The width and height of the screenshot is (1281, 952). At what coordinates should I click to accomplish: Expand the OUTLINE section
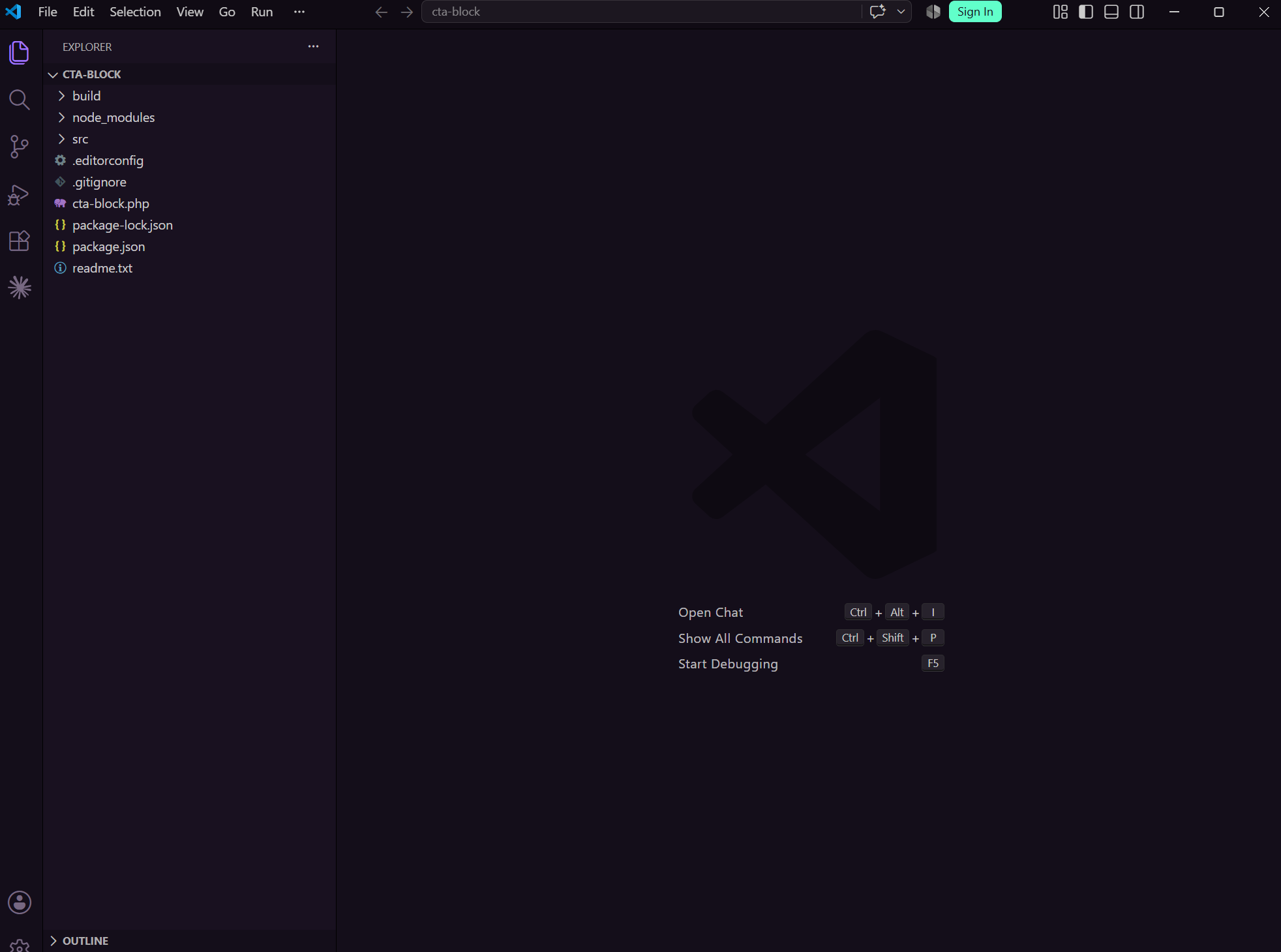[189, 941]
